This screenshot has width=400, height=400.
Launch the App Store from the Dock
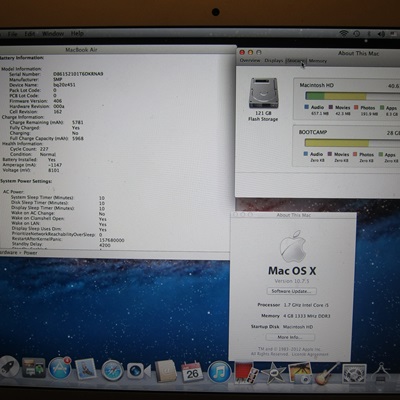(x=60, y=368)
